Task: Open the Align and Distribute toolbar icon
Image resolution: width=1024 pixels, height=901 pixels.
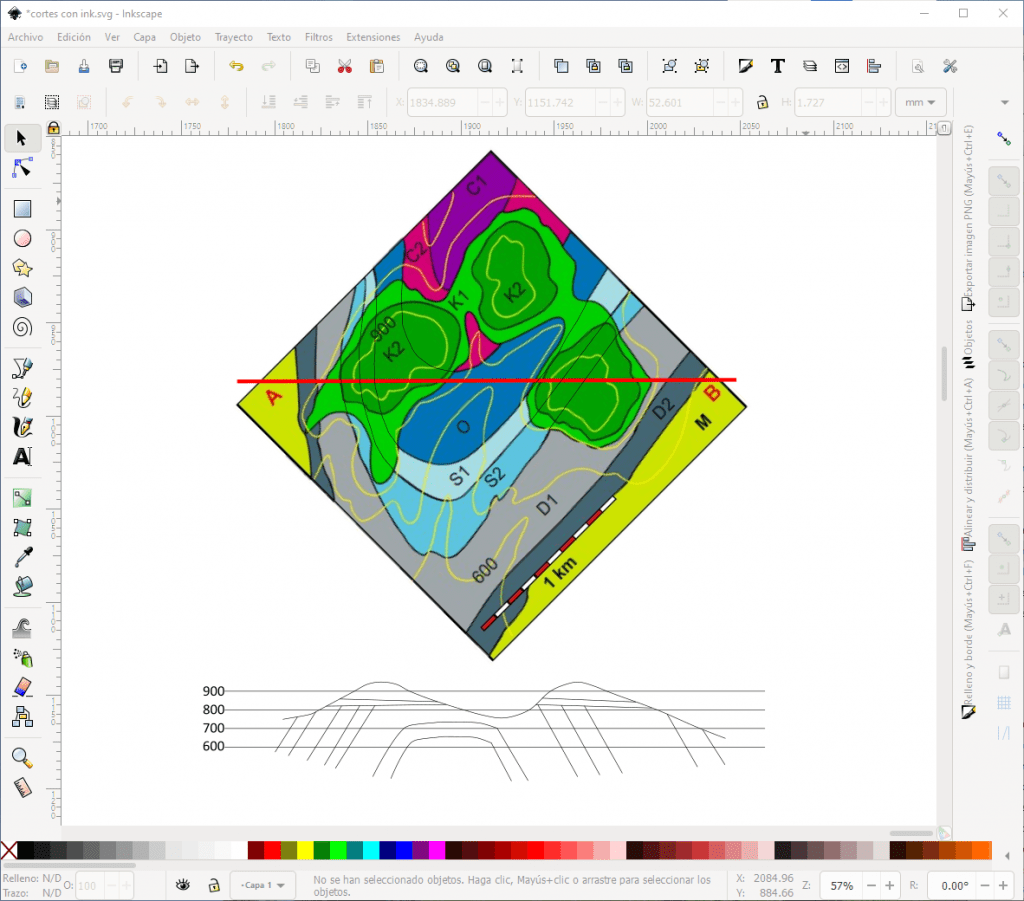Action: 874,66
